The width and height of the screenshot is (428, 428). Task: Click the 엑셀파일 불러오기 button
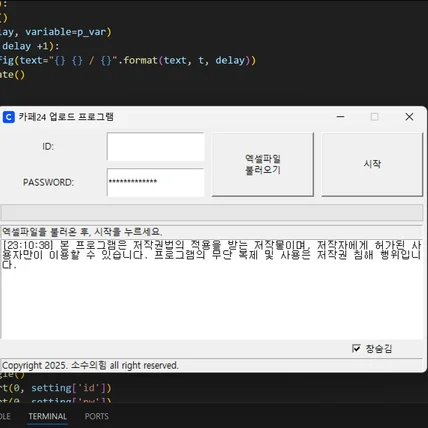pyautogui.click(x=263, y=164)
